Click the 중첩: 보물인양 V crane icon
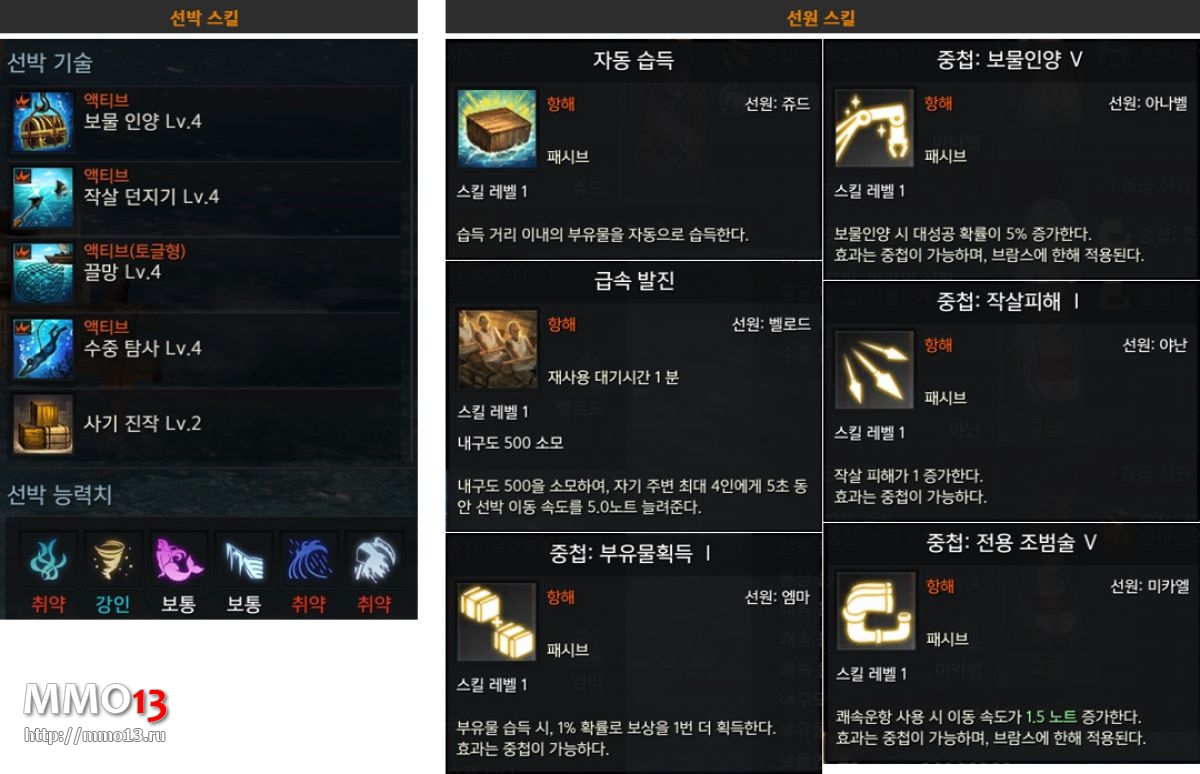Viewport: 1200px width, 774px height. (875, 129)
